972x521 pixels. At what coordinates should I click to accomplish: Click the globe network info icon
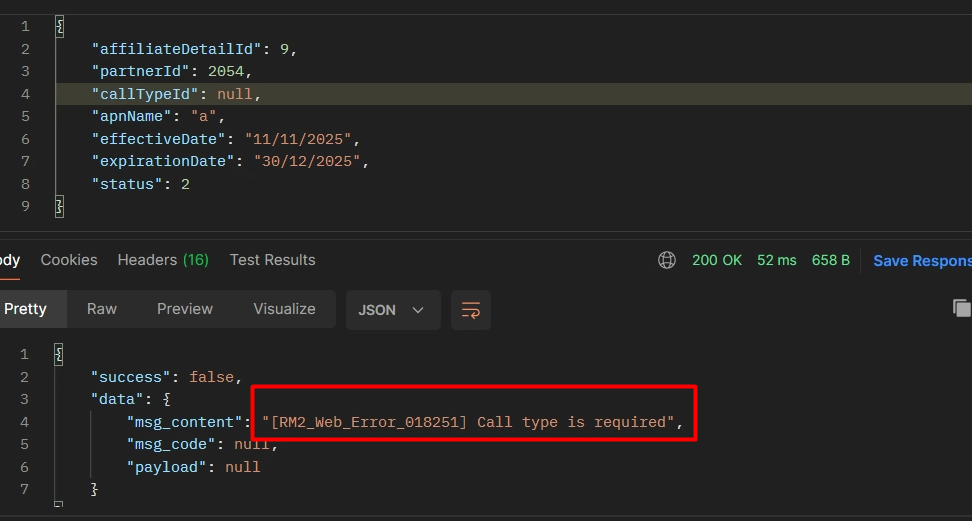pyautogui.click(x=667, y=260)
